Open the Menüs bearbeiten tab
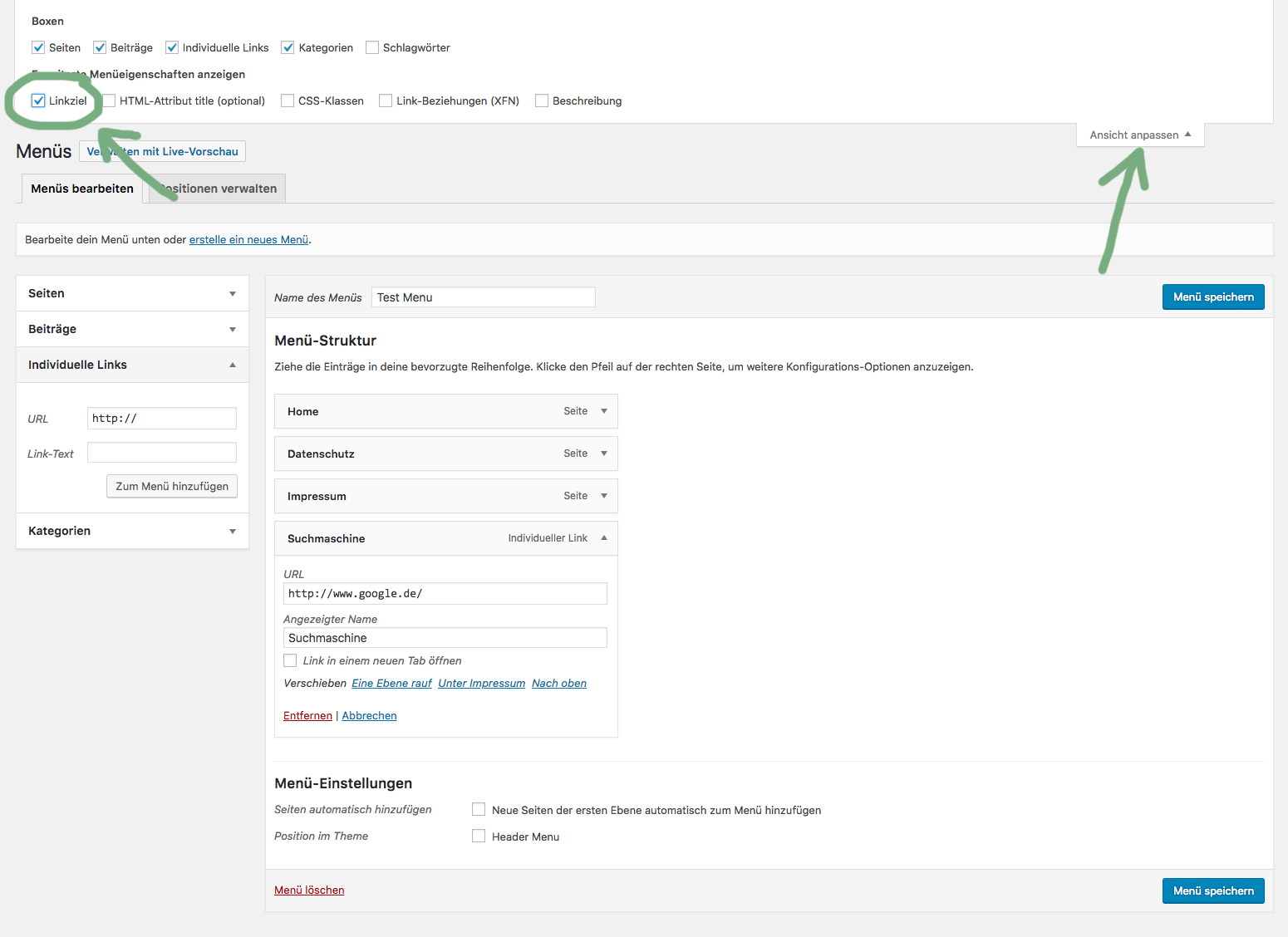The image size is (1288, 937). point(82,189)
